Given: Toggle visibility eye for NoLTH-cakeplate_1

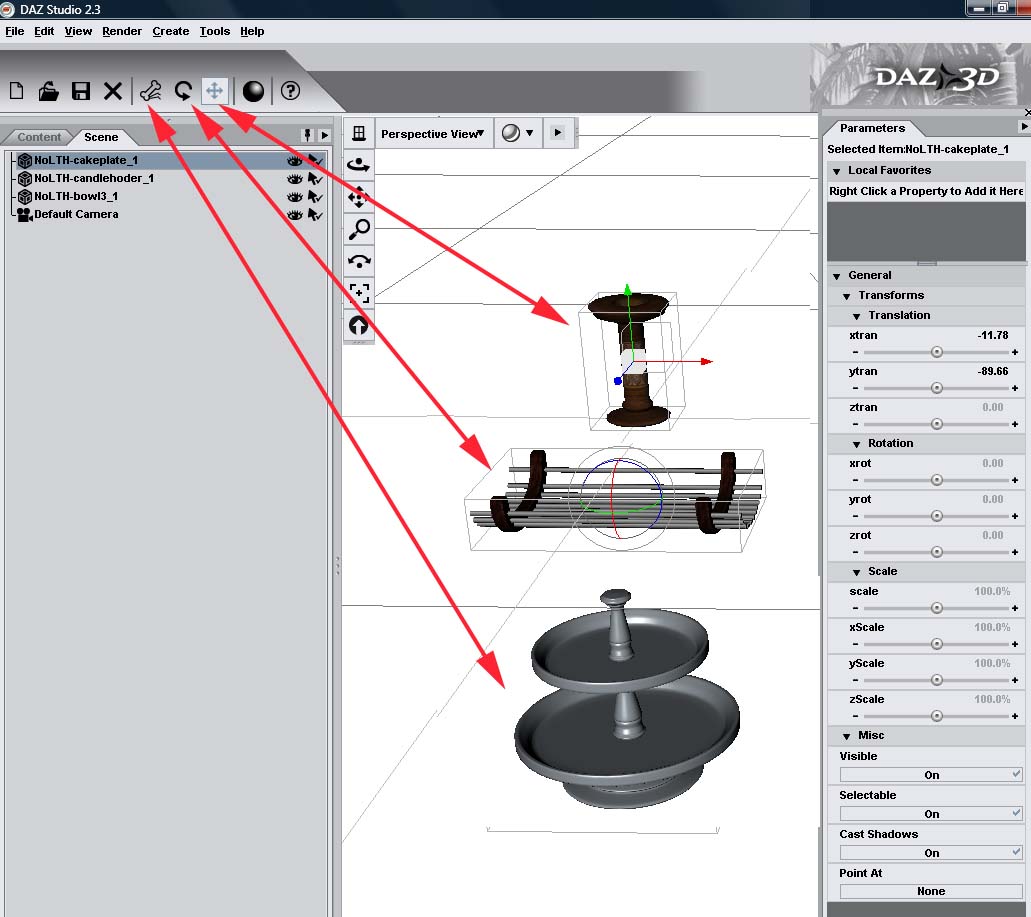Looking at the screenshot, I should [295, 160].
